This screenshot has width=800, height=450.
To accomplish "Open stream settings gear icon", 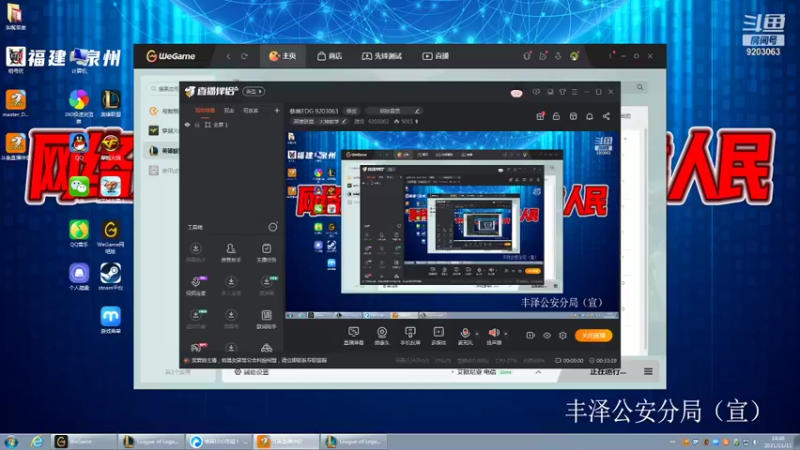I will click(x=563, y=336).
